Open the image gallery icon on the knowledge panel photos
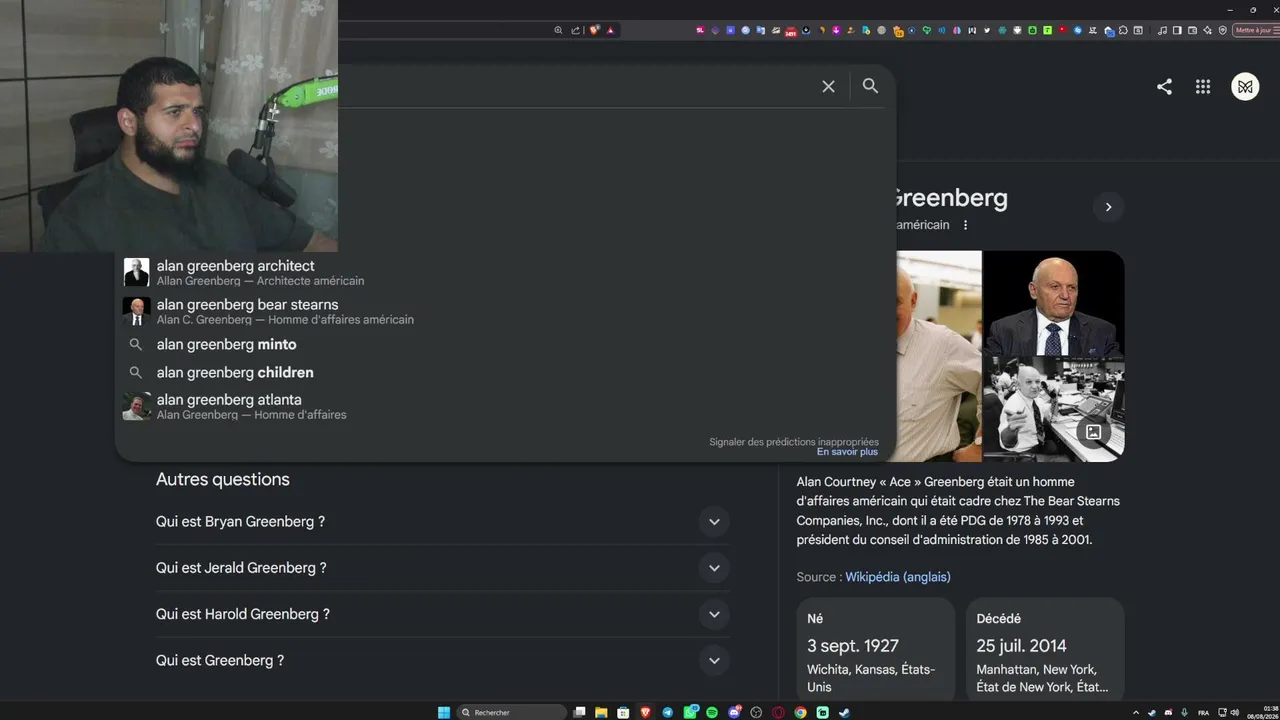This screenshot has height=720, width=1280. coord(1093,432)
